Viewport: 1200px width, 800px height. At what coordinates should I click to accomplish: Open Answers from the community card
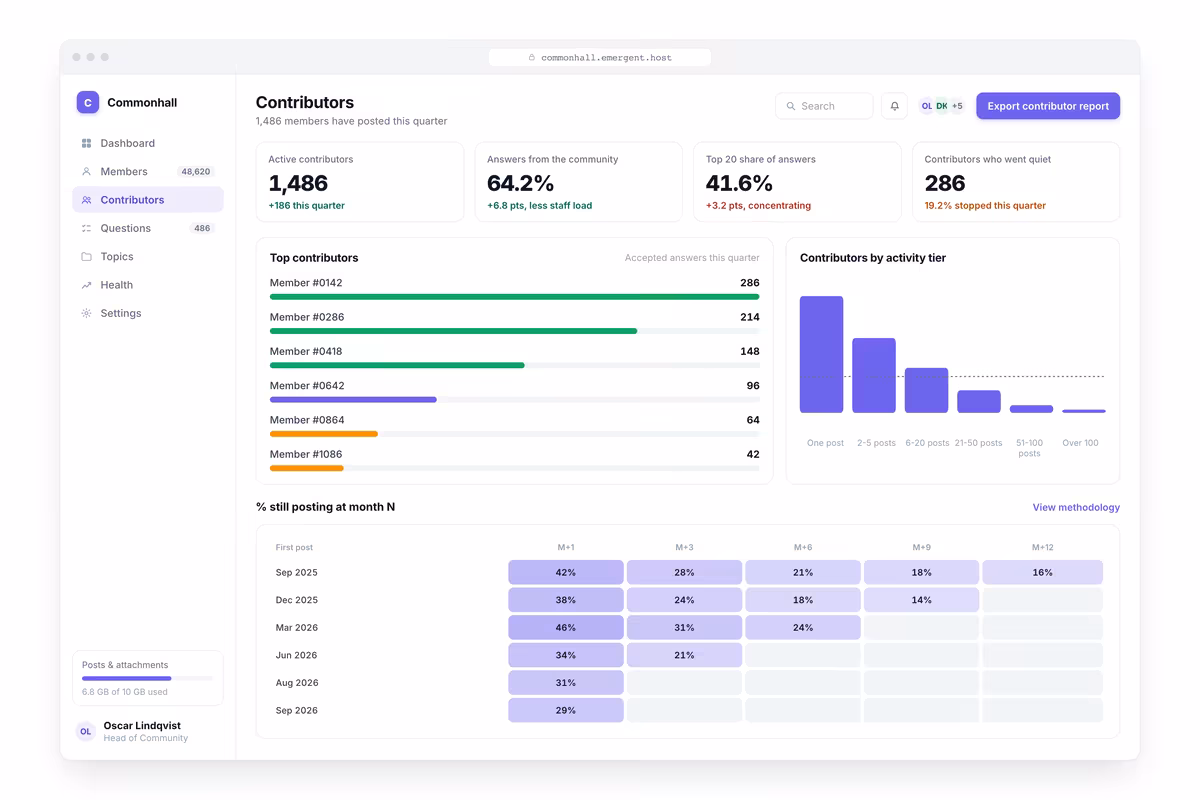point(578,182)
